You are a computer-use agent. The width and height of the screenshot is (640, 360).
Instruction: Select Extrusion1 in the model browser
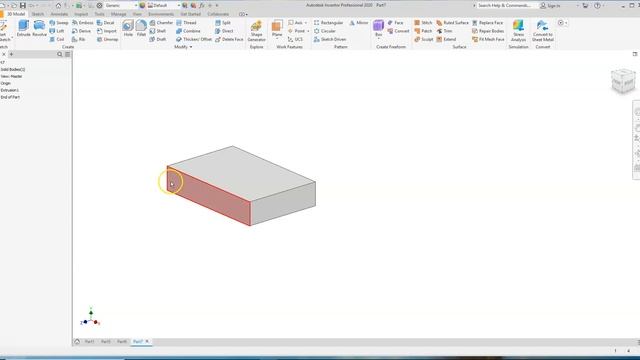coord(10,90)
